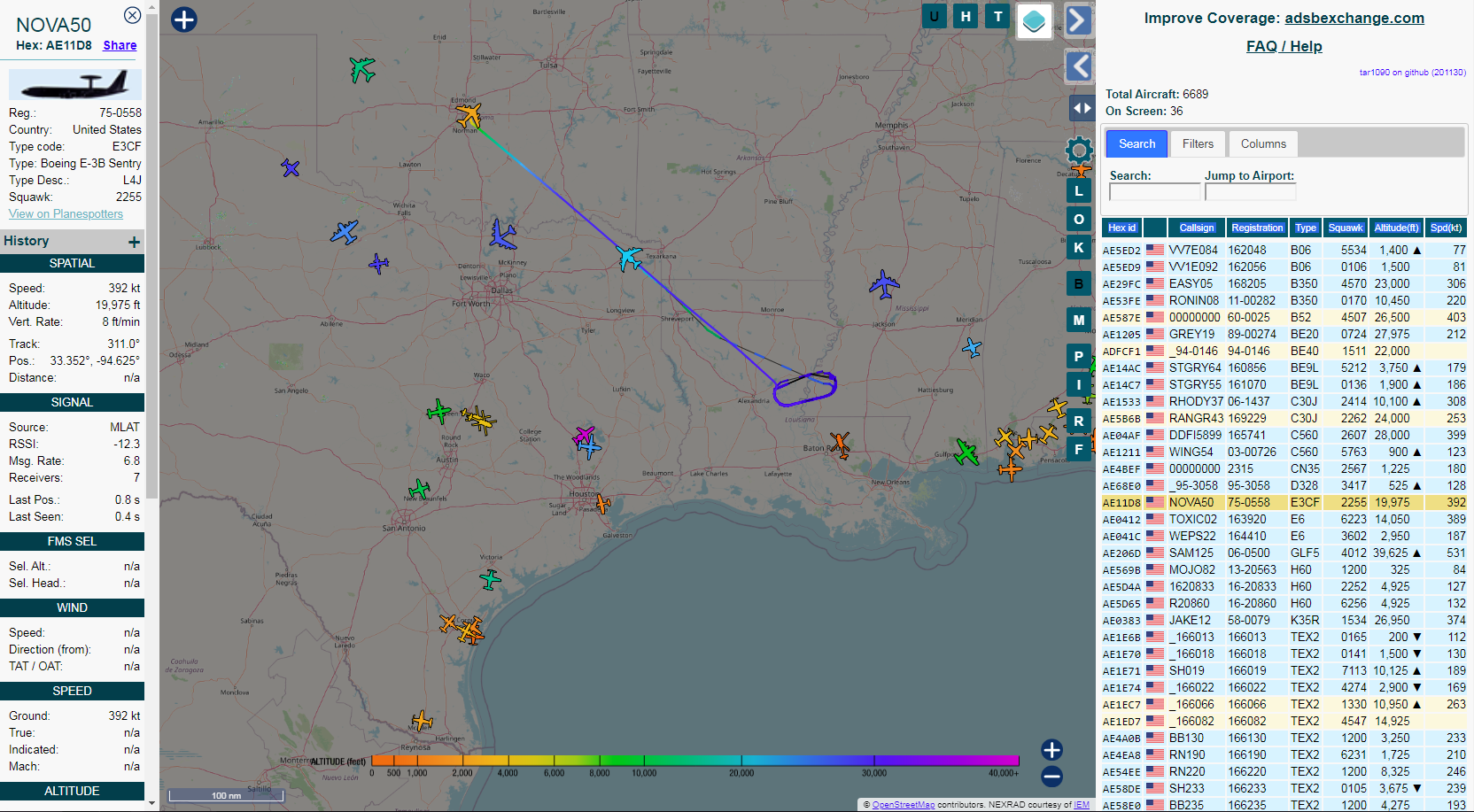Select the orange aircraft near Baton Rouge
This screenshot has width=1474, height=812.
pyautogui.click(x=840, y=444)
